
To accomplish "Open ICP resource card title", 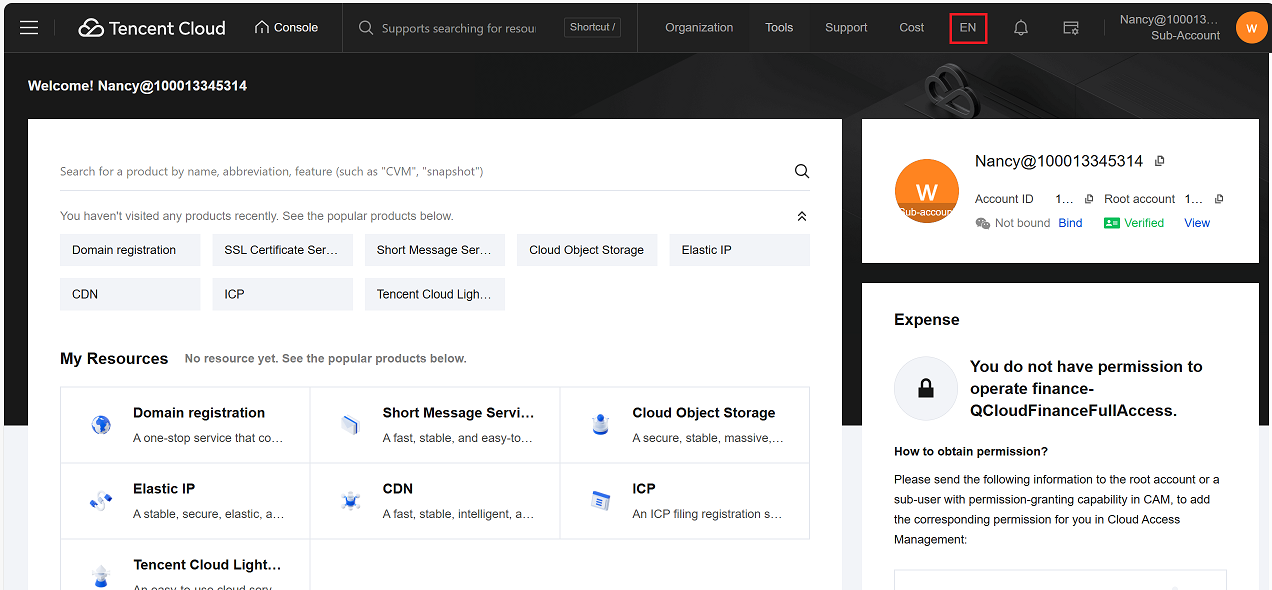I will (x=644, y=489).
